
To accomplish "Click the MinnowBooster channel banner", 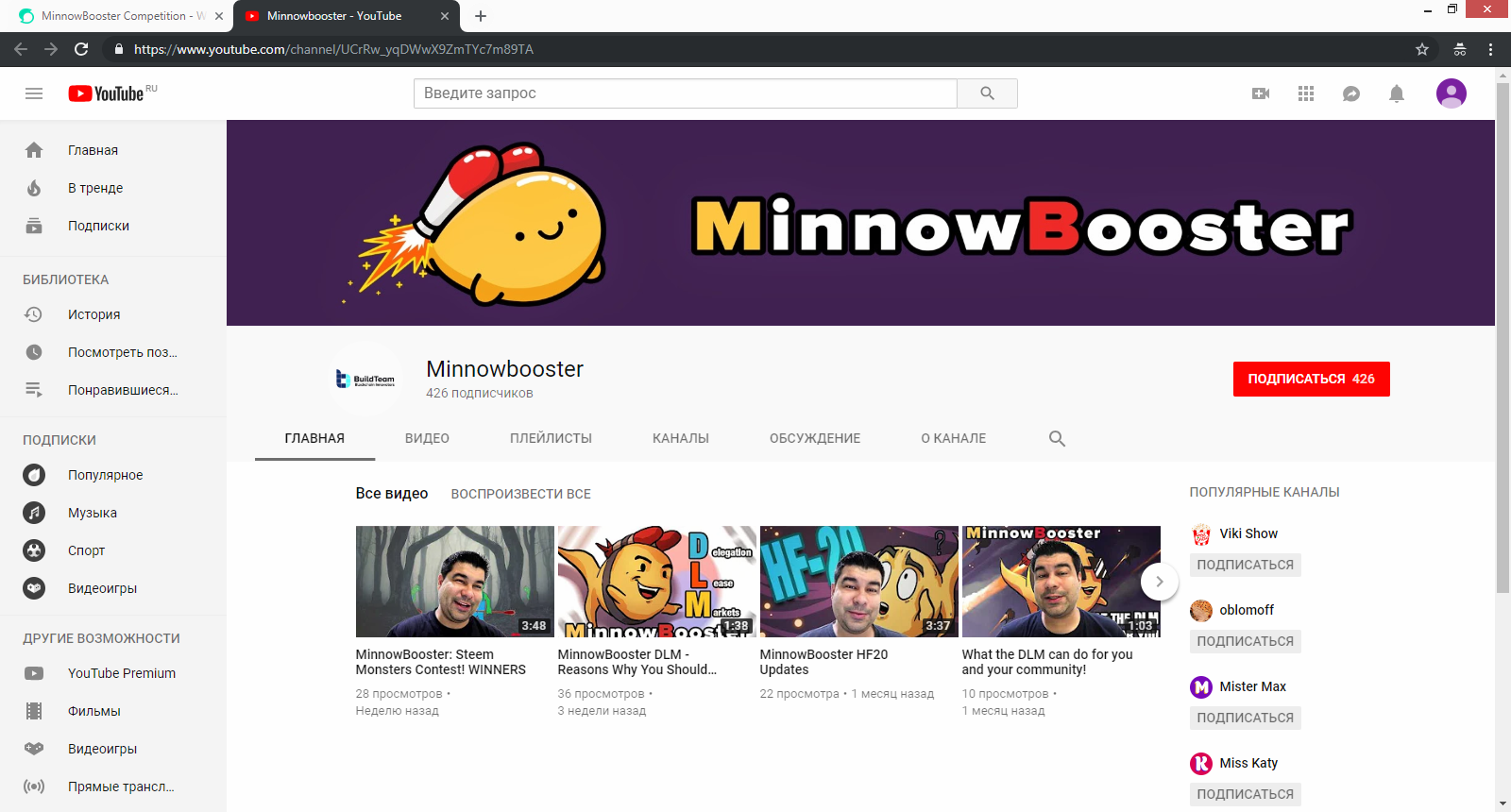I will click(860, 223).
